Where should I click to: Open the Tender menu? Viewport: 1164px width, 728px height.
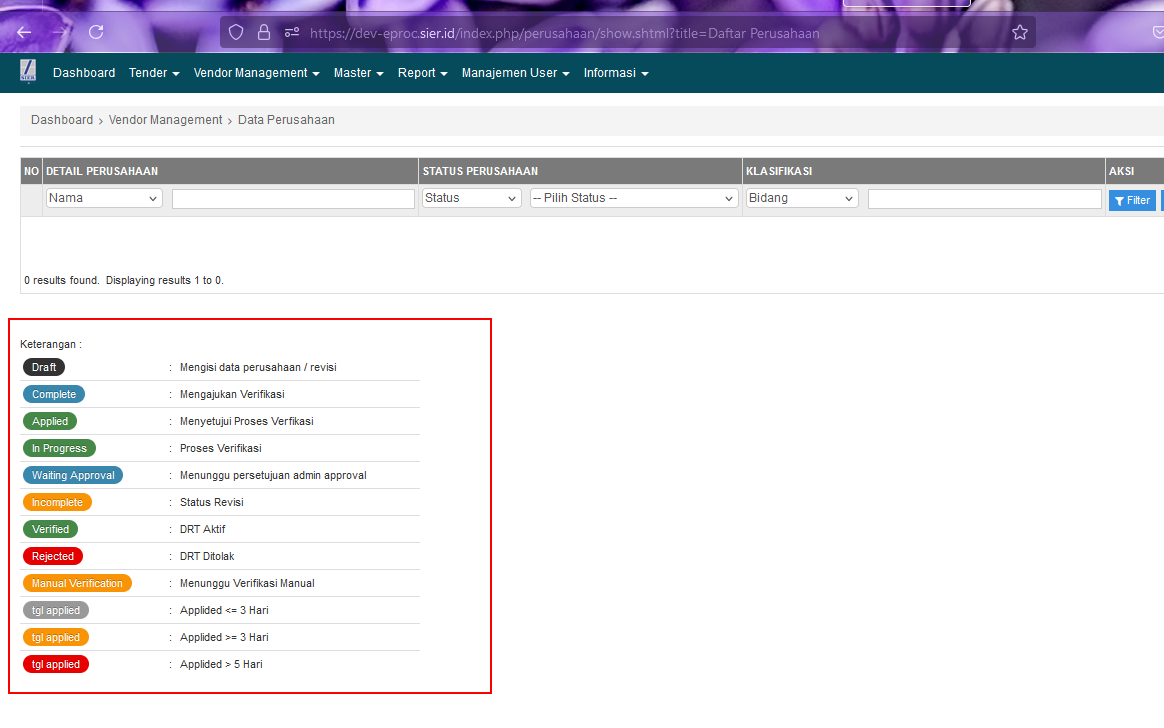tap(154, 73)
